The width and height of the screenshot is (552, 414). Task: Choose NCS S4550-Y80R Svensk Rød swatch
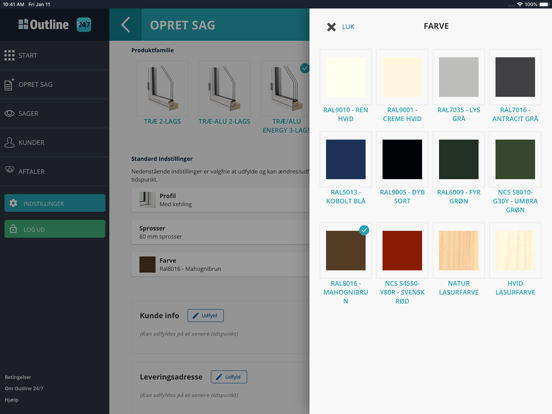402,251
